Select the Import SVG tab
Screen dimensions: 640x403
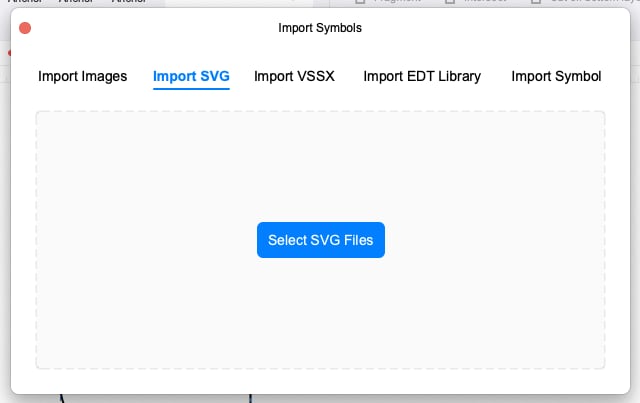coord(191,76)
